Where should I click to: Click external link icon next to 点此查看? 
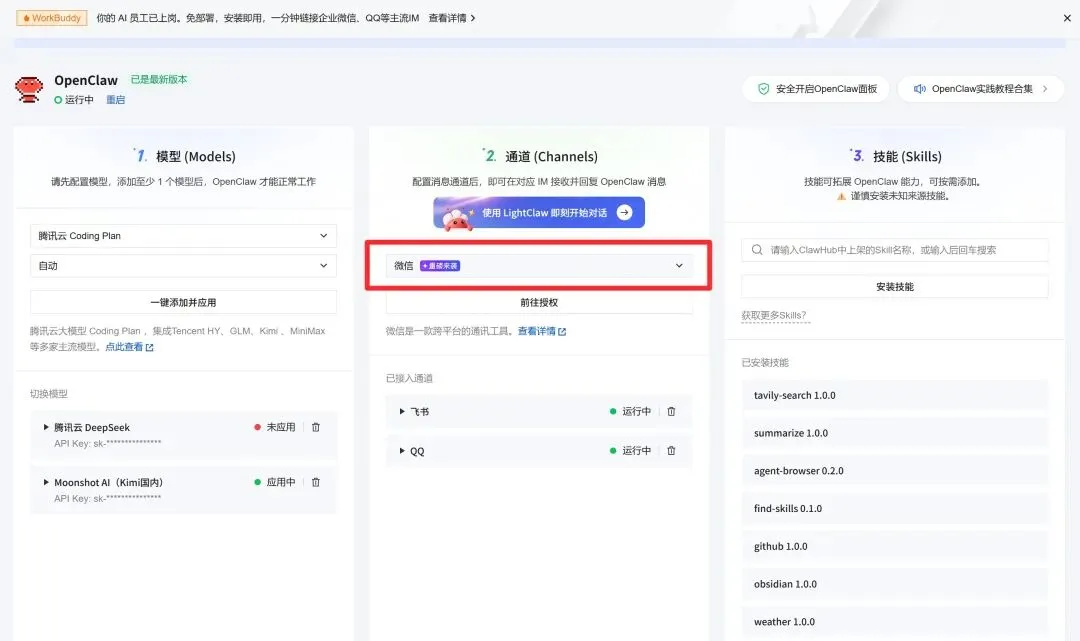click(x=149, y=348)
